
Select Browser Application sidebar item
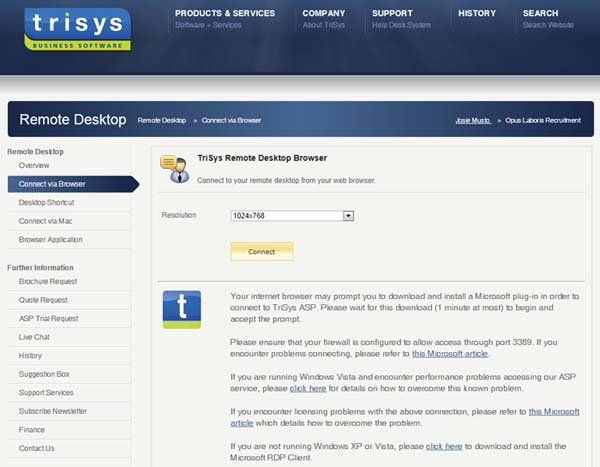click(x=51, y=240)
